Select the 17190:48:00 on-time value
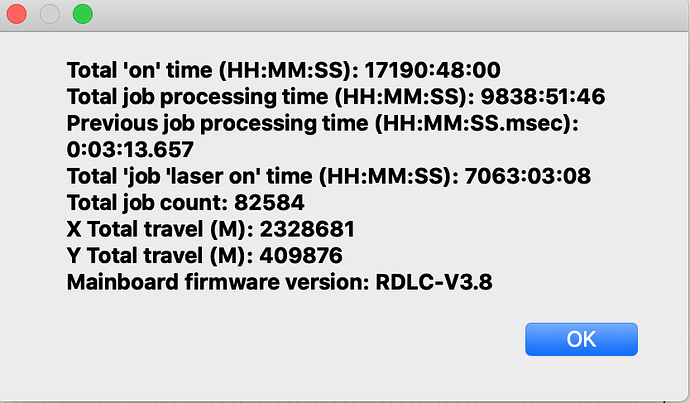The height and width of the screenshot is (403, 690). pyautogui.click(x=433, y=70)
